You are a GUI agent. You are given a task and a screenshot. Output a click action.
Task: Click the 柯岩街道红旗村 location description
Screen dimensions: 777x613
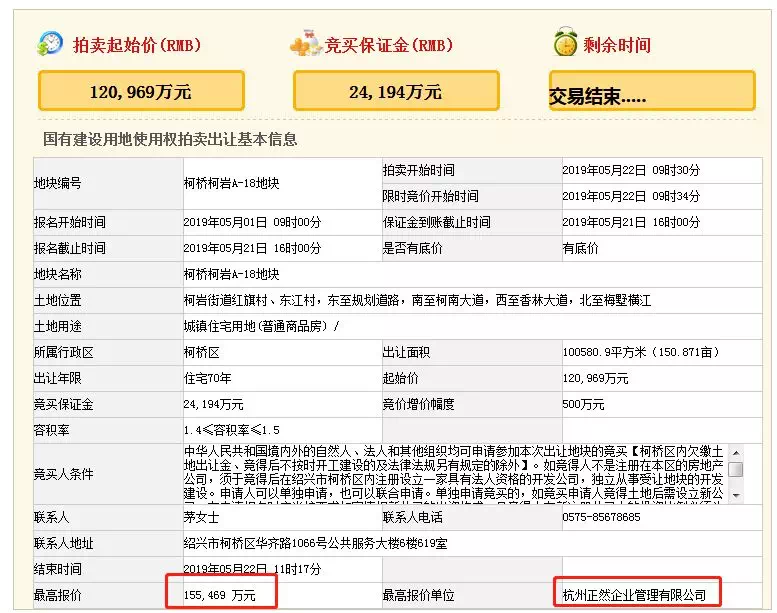417,300
